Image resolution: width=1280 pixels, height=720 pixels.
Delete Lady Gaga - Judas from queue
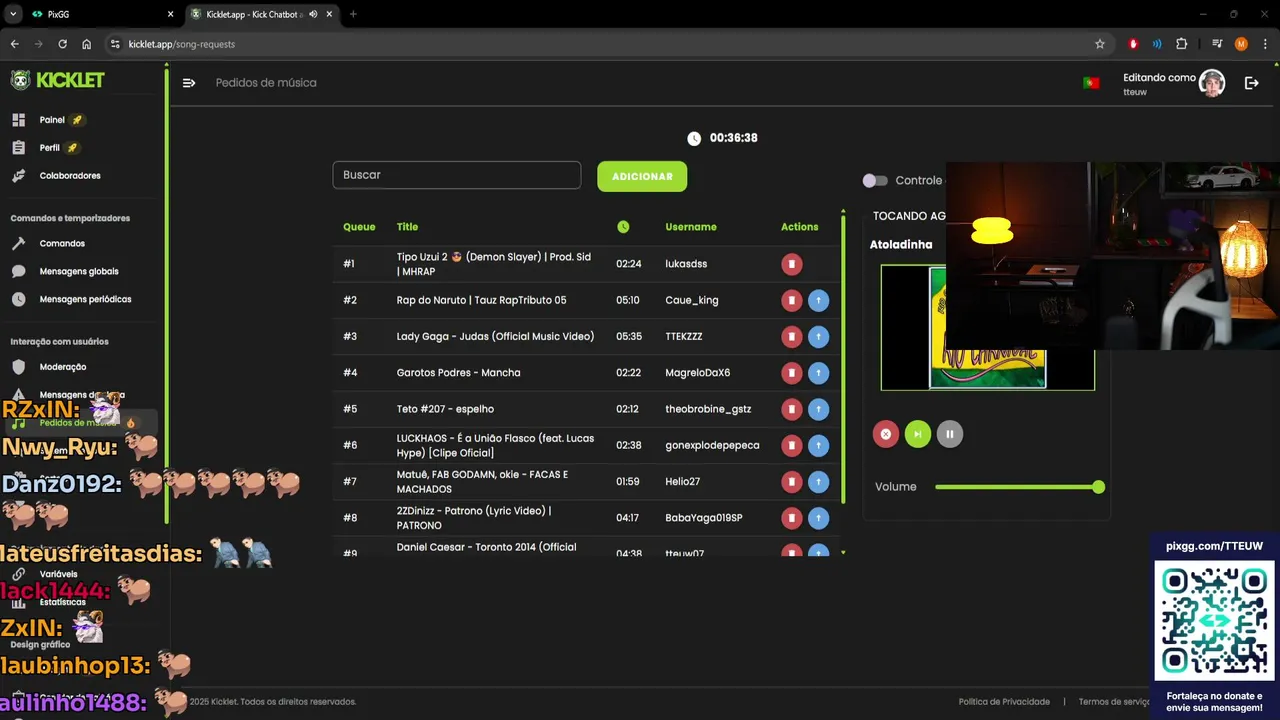791,337
